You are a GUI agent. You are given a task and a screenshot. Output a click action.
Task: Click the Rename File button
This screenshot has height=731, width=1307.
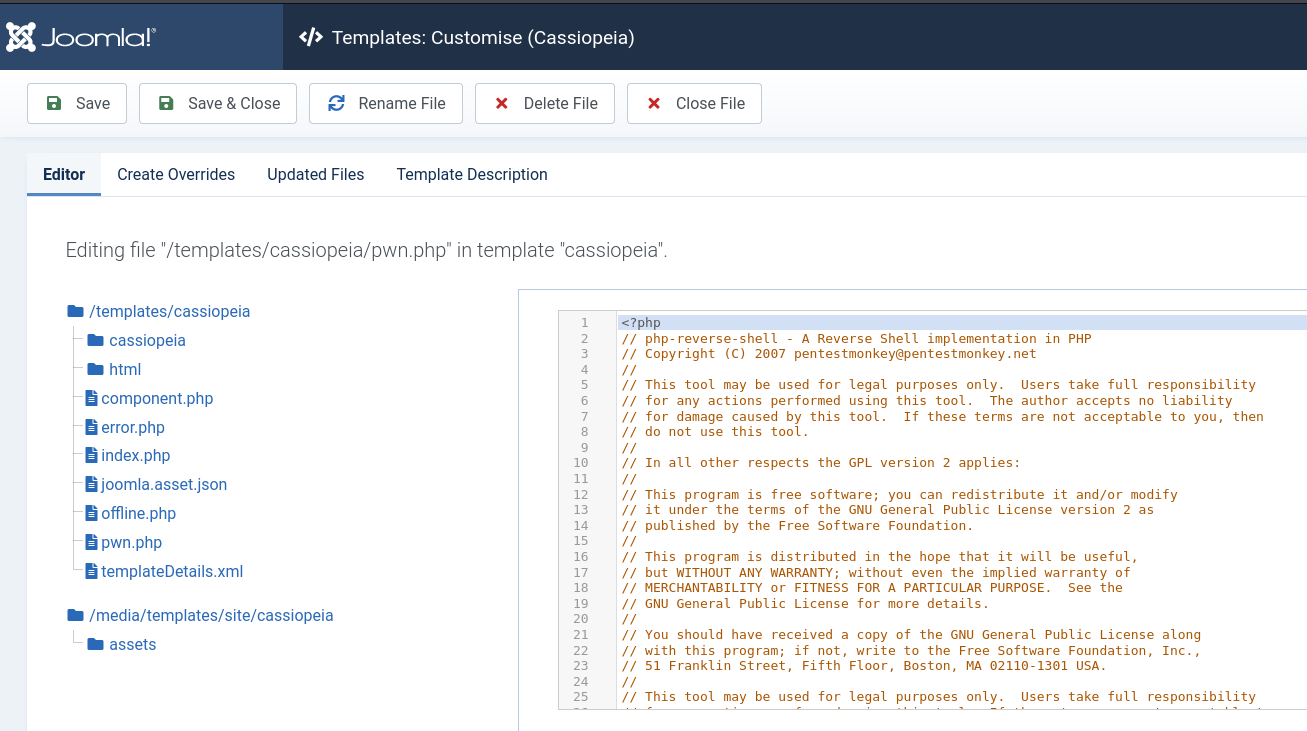pos(386,103)
